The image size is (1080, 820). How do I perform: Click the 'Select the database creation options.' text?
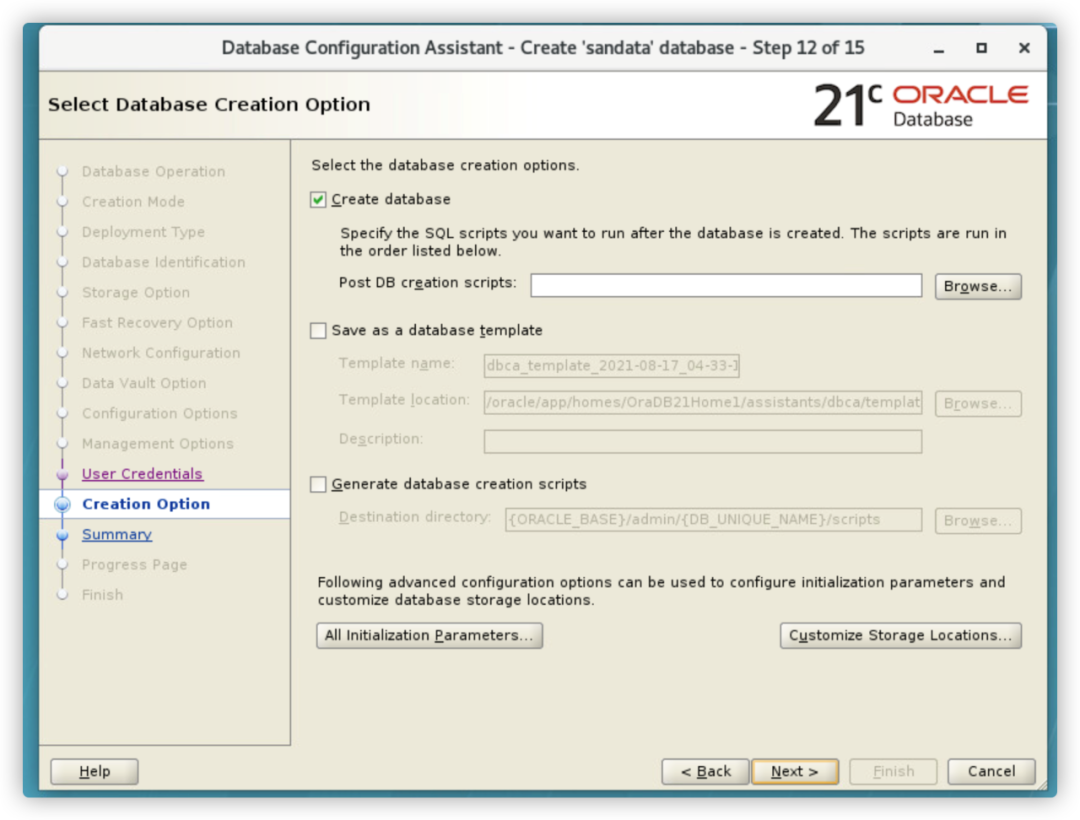(x=445, y=165)
